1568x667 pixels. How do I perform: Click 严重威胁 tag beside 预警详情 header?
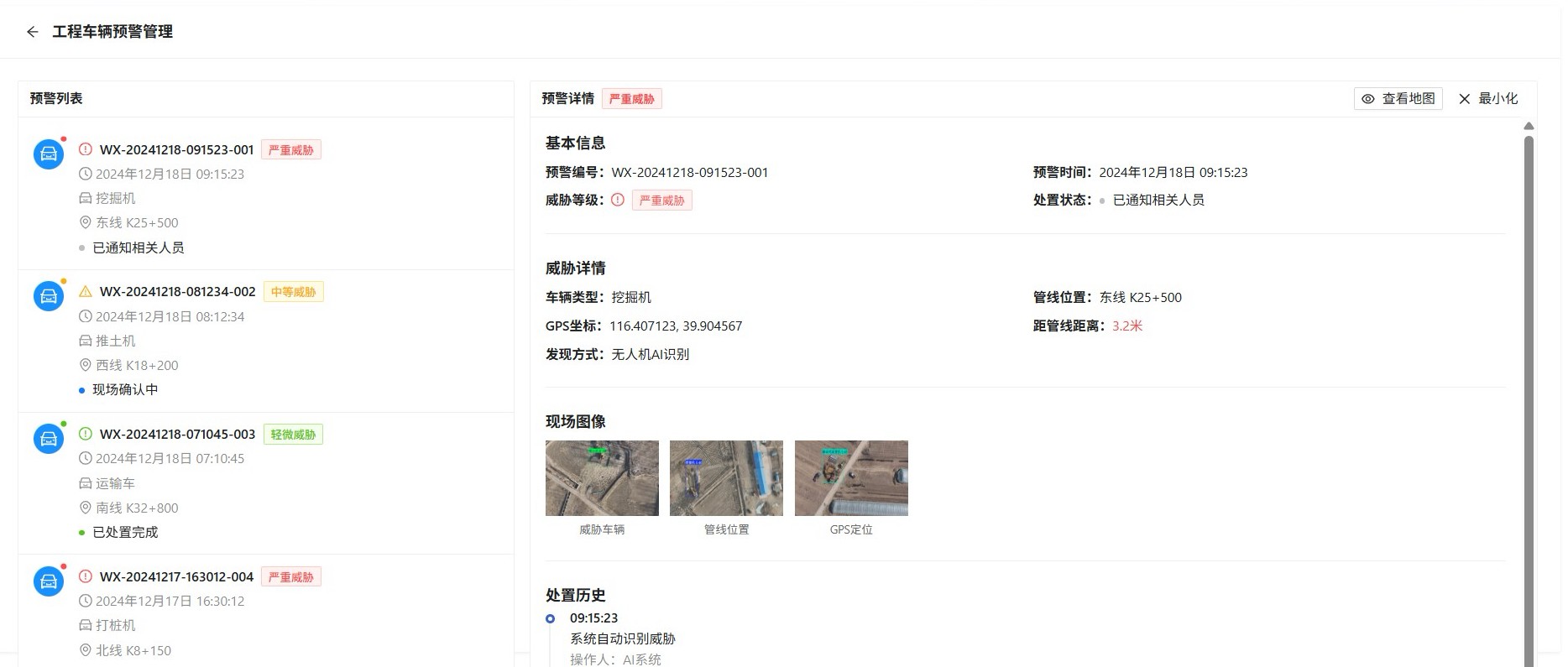[632, 99]
